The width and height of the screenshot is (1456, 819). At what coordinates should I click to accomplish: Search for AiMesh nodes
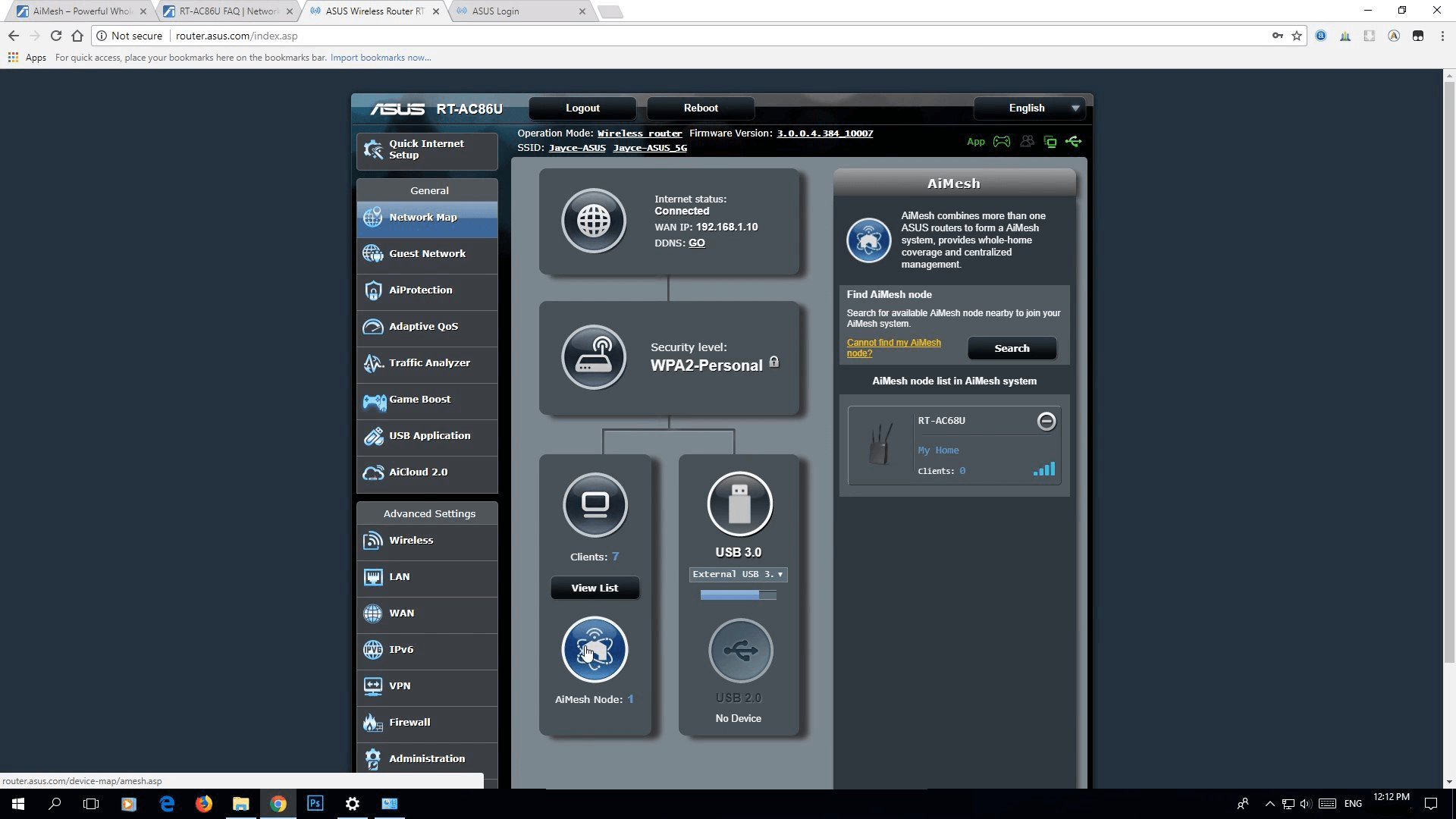point(1012,349)
